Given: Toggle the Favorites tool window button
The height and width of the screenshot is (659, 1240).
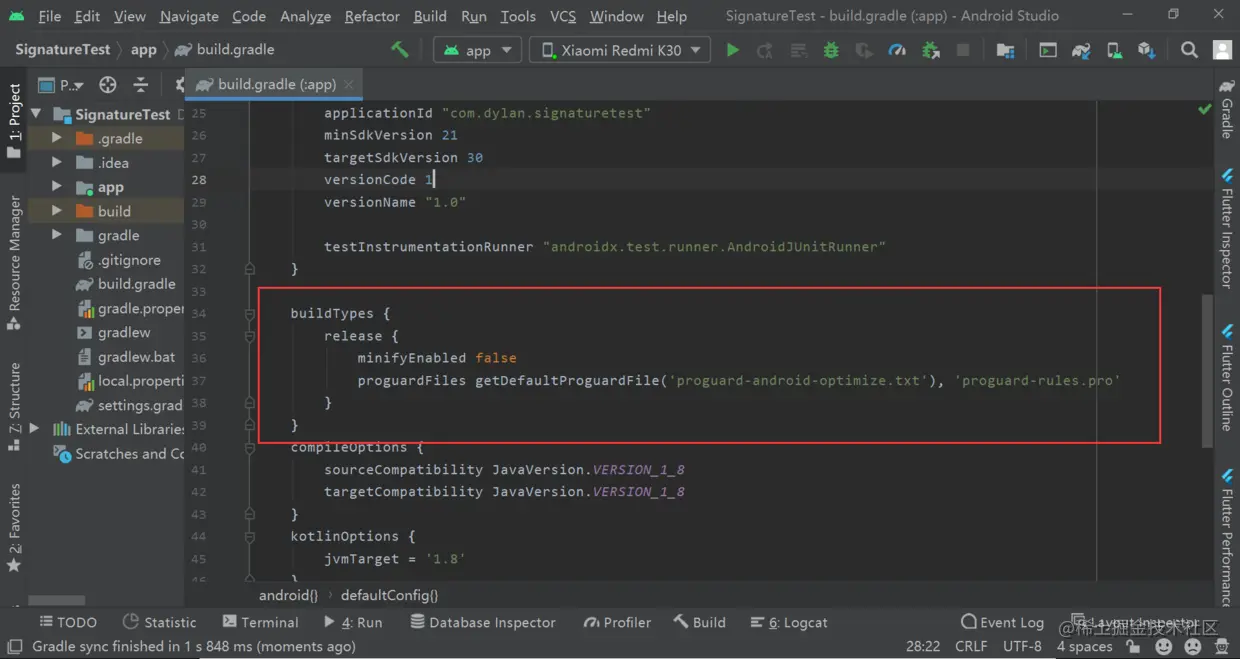Looking at the screenshot, I should point(14,528).
